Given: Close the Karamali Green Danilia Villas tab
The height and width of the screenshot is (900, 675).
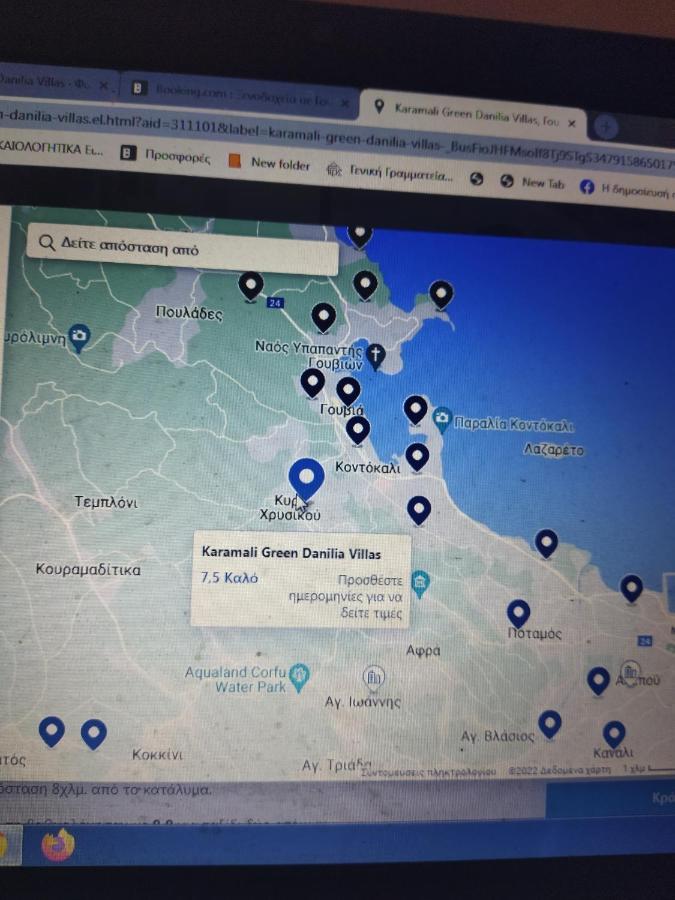Looking at the screenshot, I should click(x=572, y=123).
